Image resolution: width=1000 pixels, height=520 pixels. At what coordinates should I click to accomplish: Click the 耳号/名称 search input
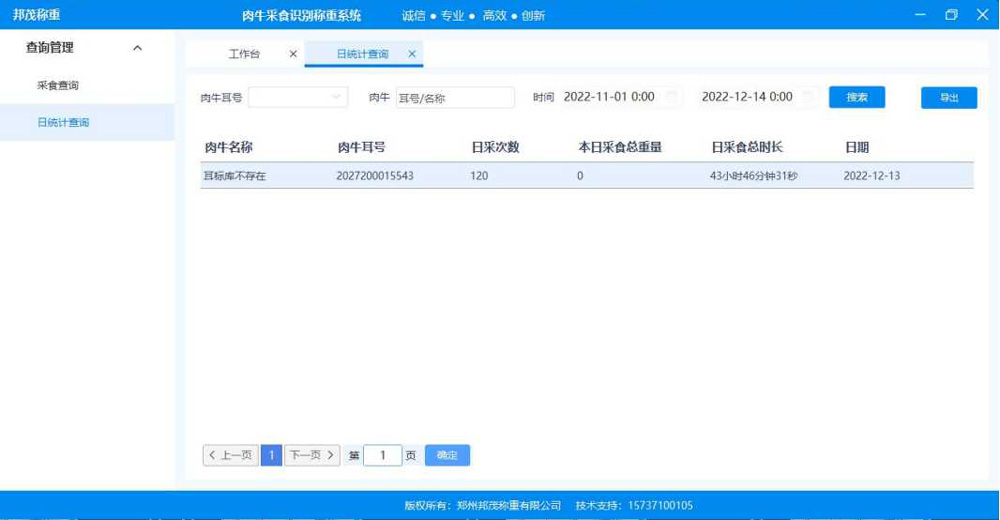(455, 97)
